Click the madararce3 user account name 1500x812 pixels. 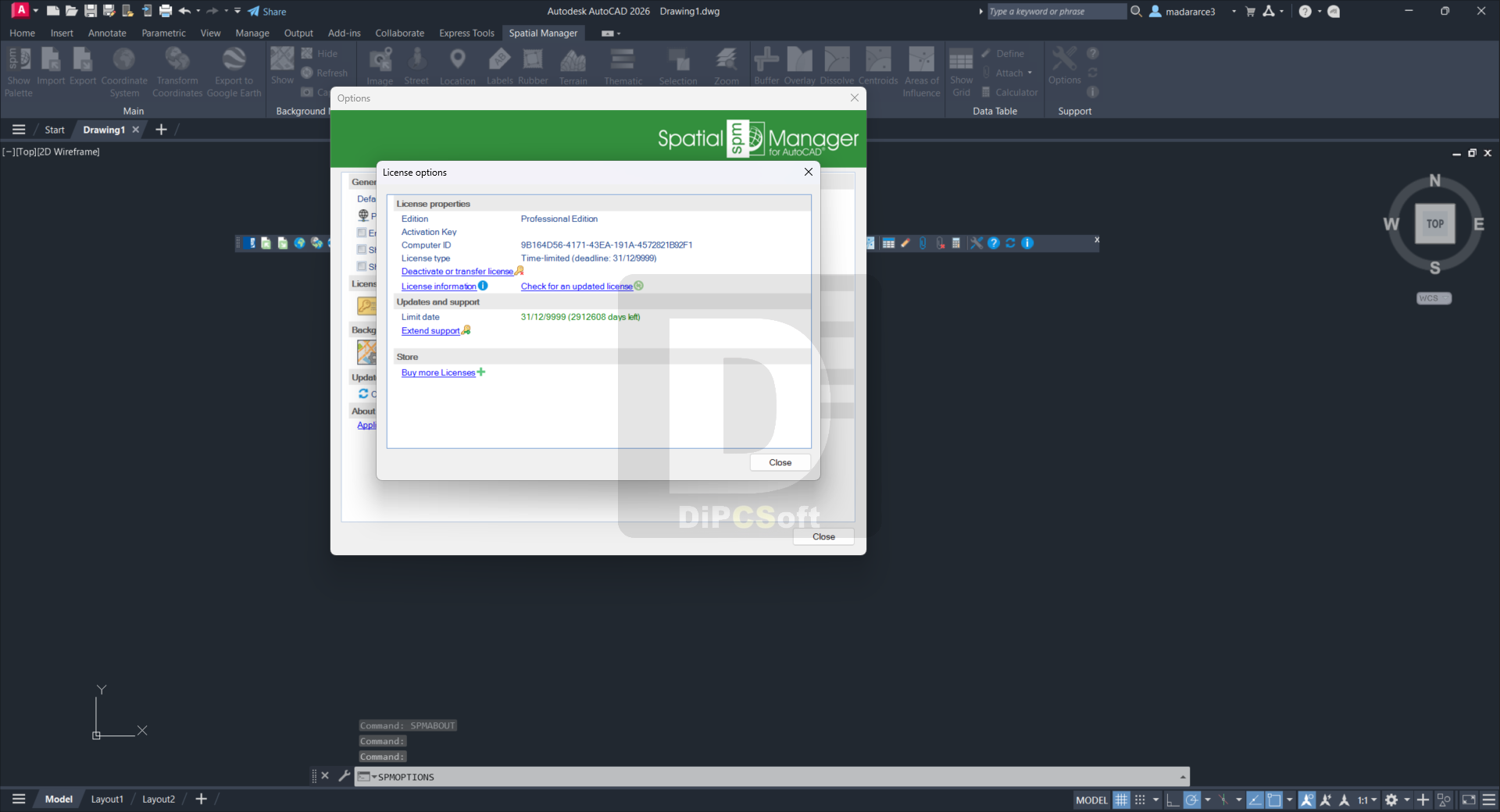1191,12
